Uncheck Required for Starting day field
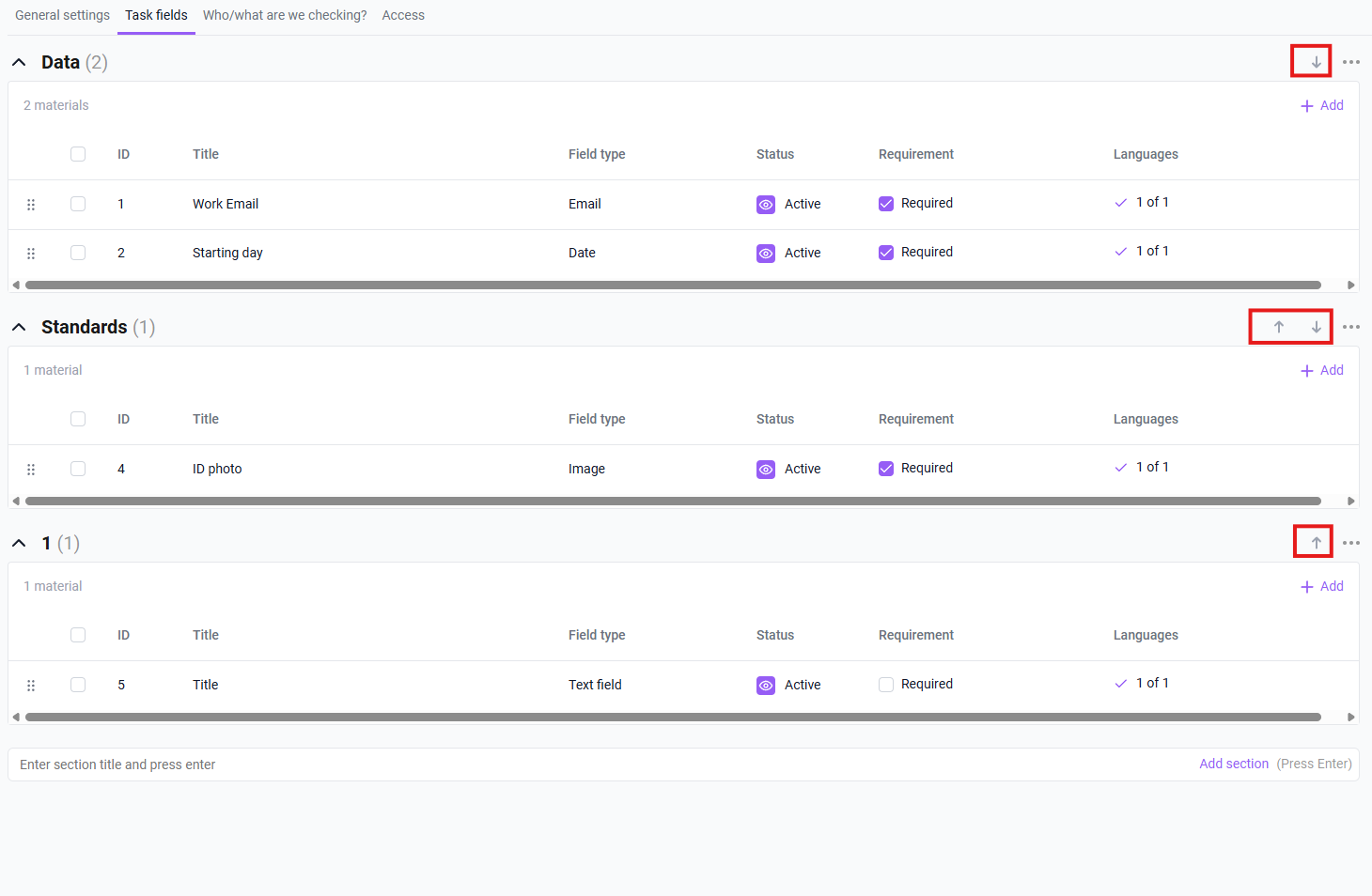This screenshot has height=896, width=1372. point(886,253)
